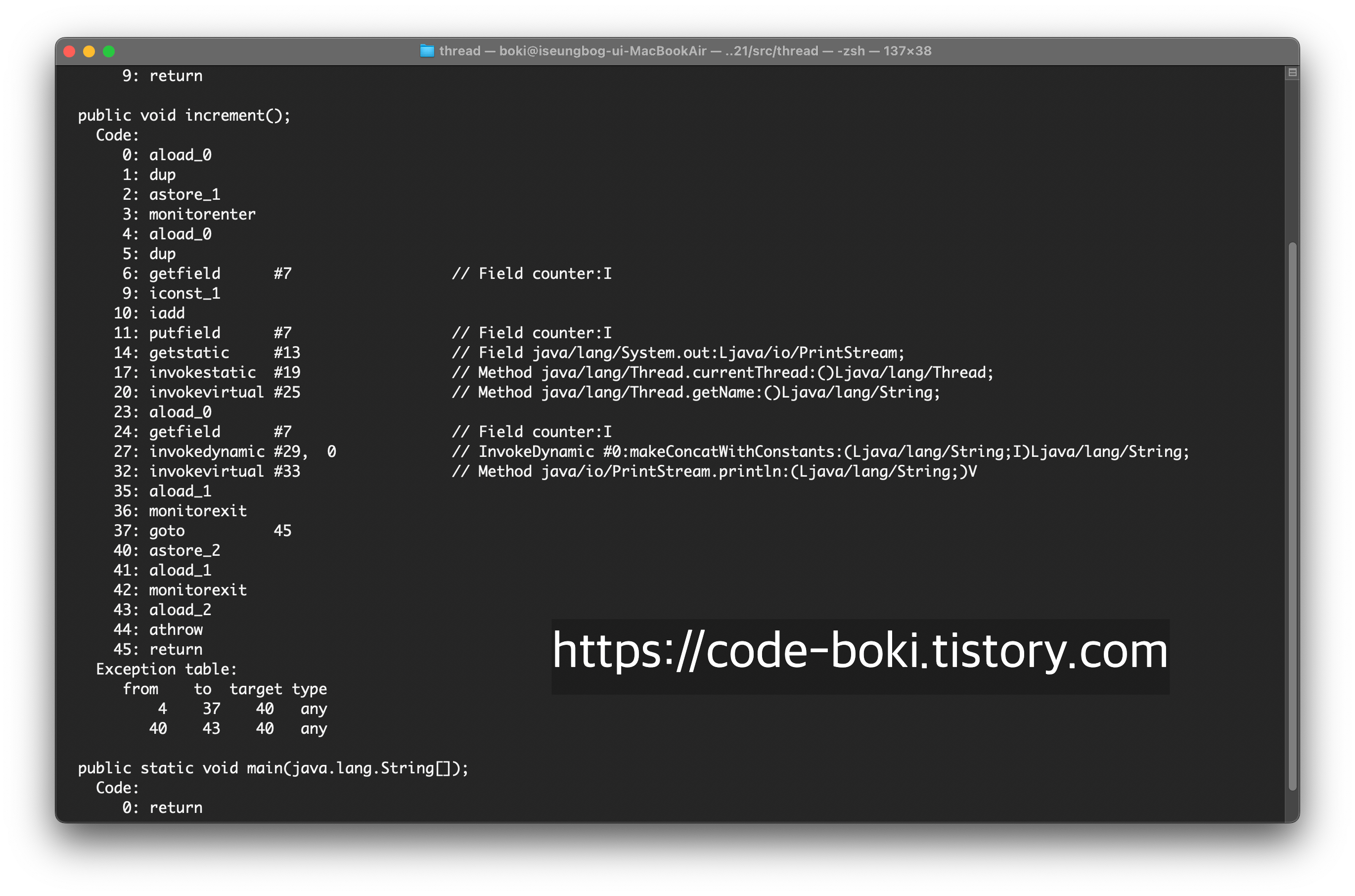Click the code-boki.tistory.com URL text

click(x=859, y=650)
